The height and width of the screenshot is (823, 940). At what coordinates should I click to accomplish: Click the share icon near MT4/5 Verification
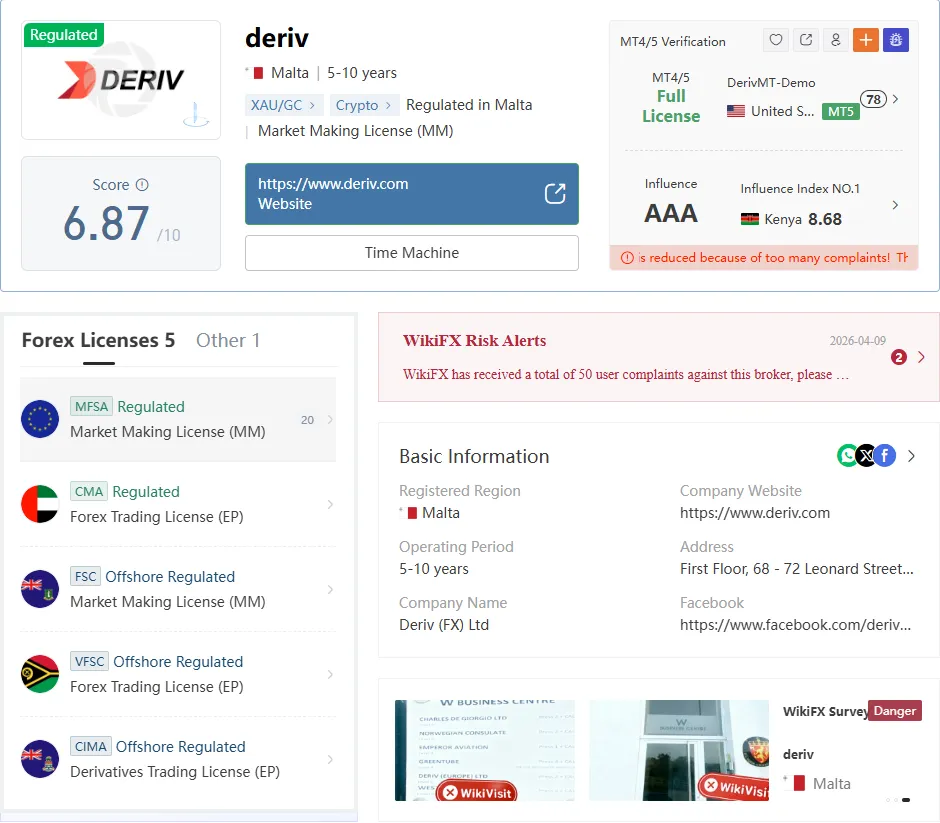coord(806,40)
